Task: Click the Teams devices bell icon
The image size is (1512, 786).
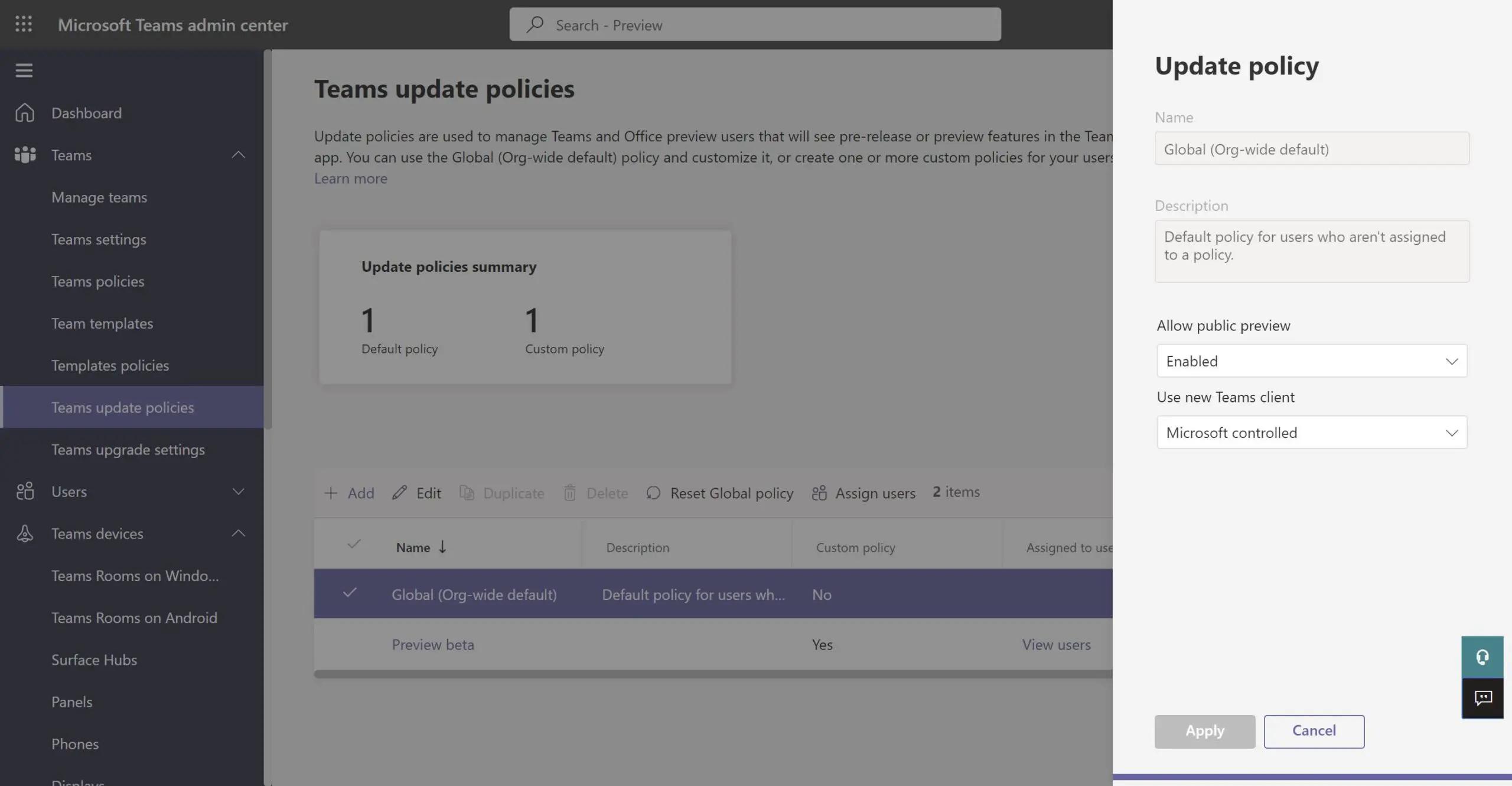Action: 25,533
